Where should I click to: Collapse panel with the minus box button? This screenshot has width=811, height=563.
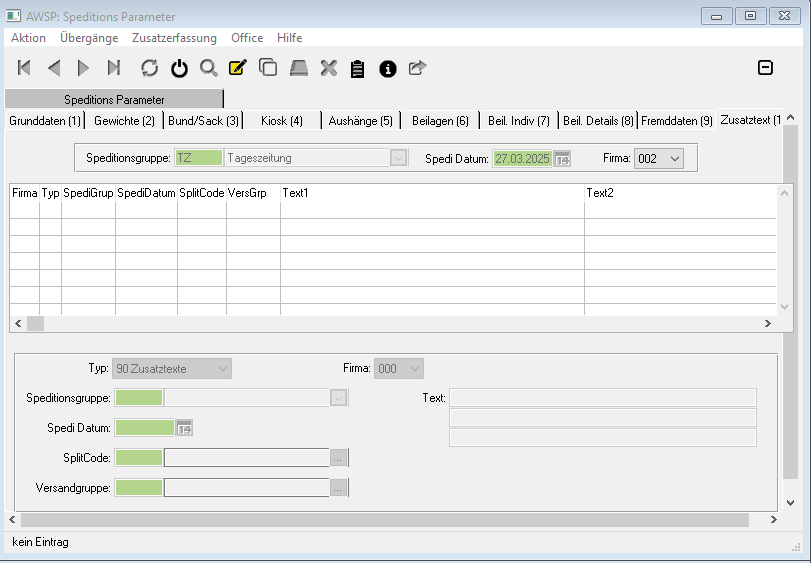tap(765, 68)
